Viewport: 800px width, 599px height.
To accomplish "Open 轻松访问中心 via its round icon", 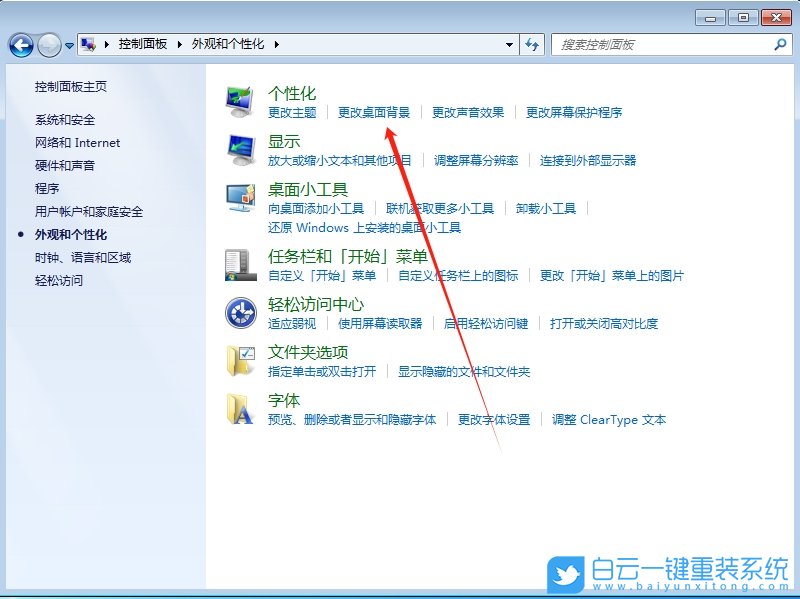I will click(240, 312).
